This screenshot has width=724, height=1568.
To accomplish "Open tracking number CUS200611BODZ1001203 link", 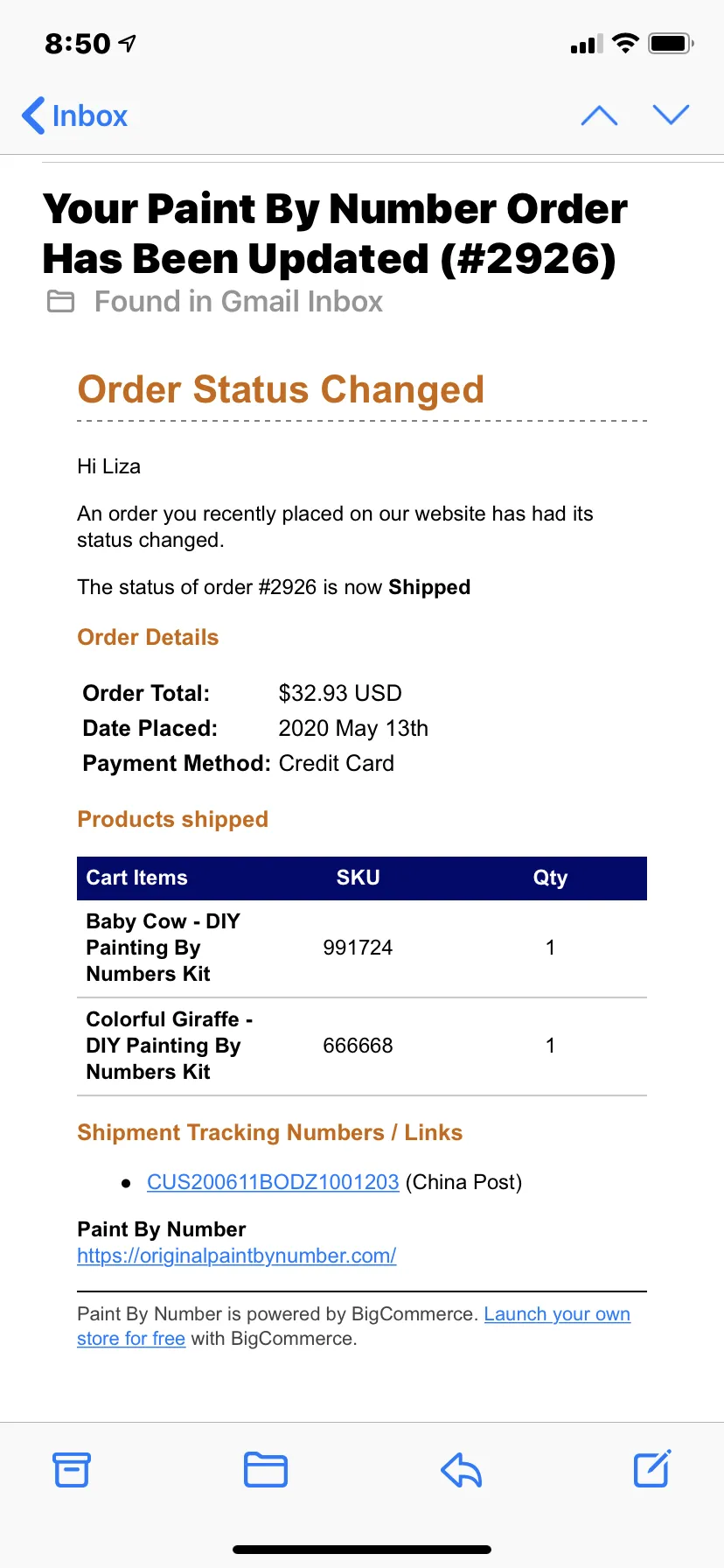I will point(273,1182).
